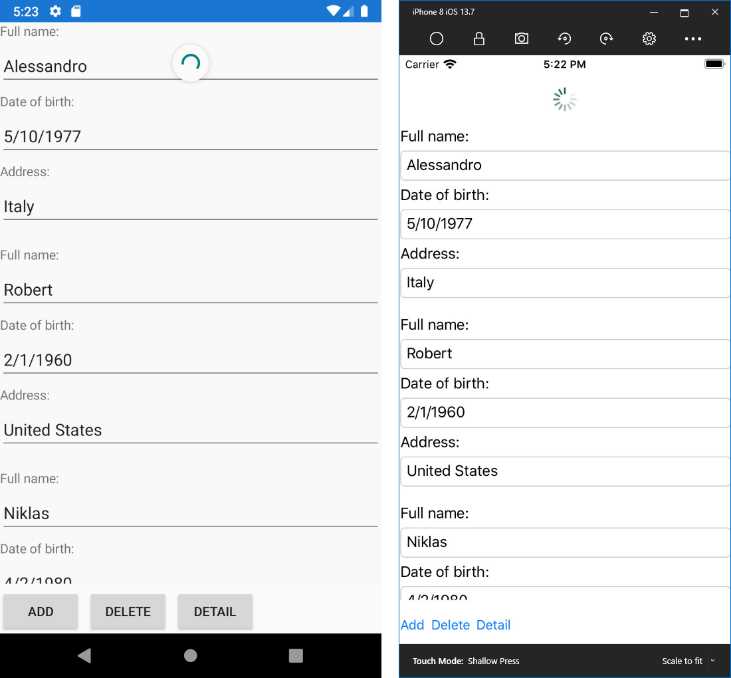
Task: Tap battery icon in Android status bar
Action: click(x=365, y=11)
